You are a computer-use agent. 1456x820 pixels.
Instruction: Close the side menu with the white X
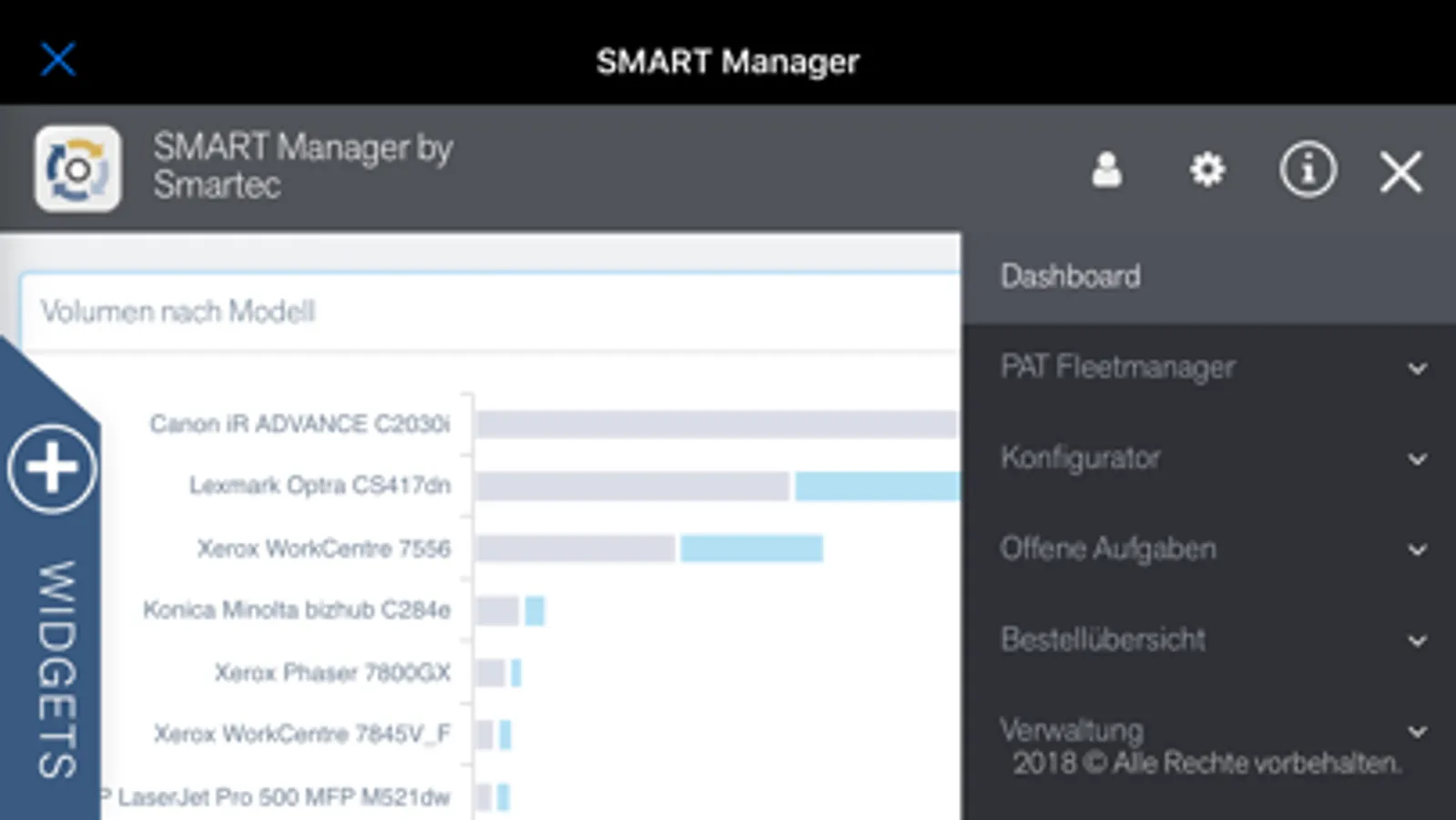click(1400, 172)
